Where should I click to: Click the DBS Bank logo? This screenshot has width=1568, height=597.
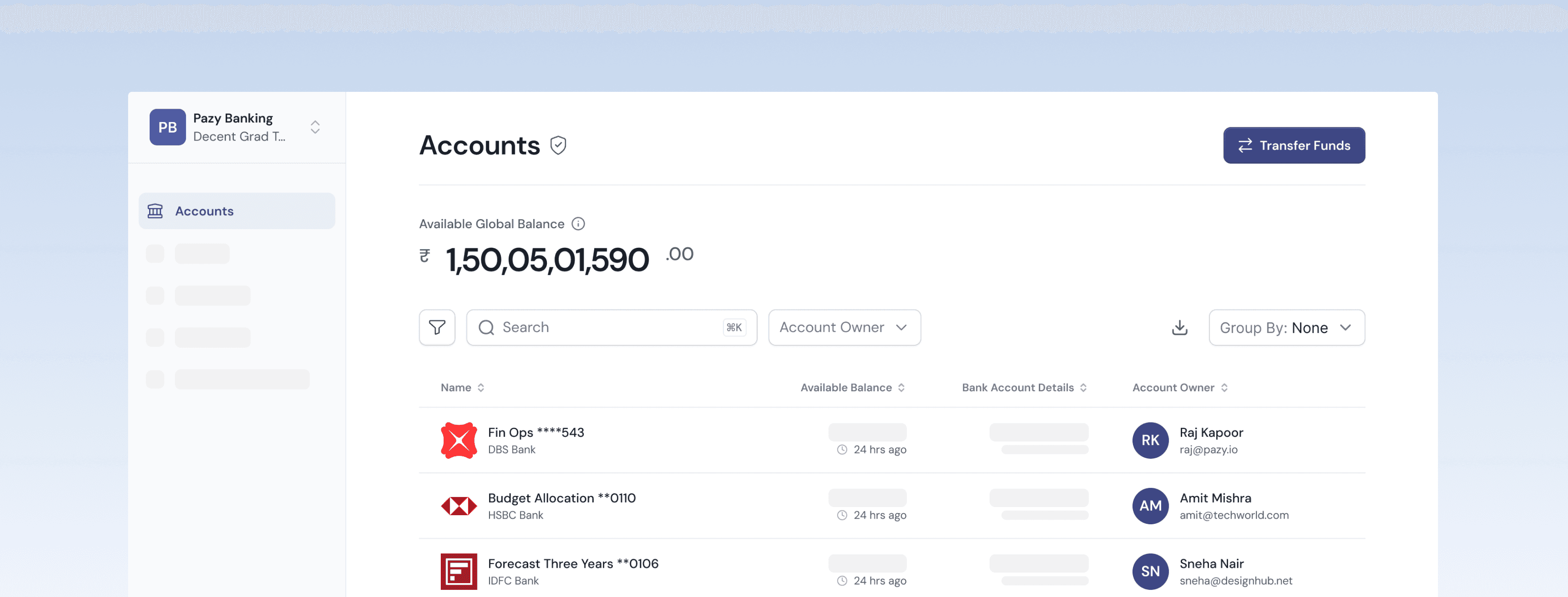[x=458, y=440]
